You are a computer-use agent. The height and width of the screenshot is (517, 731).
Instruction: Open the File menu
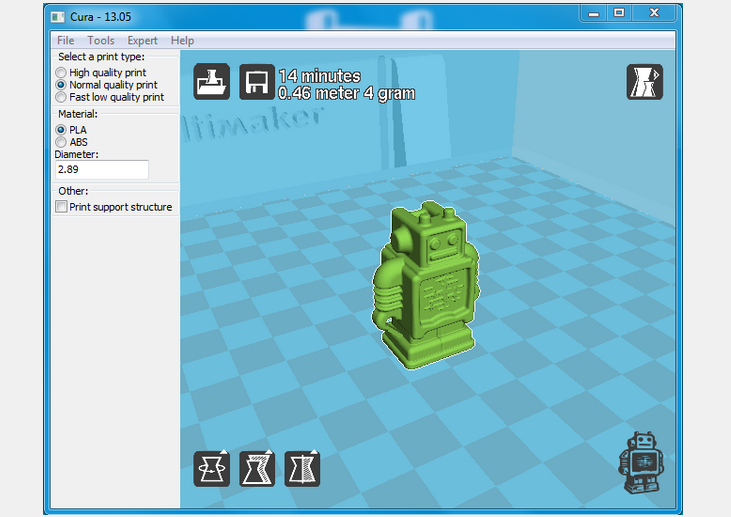click(x=65, y=40)
